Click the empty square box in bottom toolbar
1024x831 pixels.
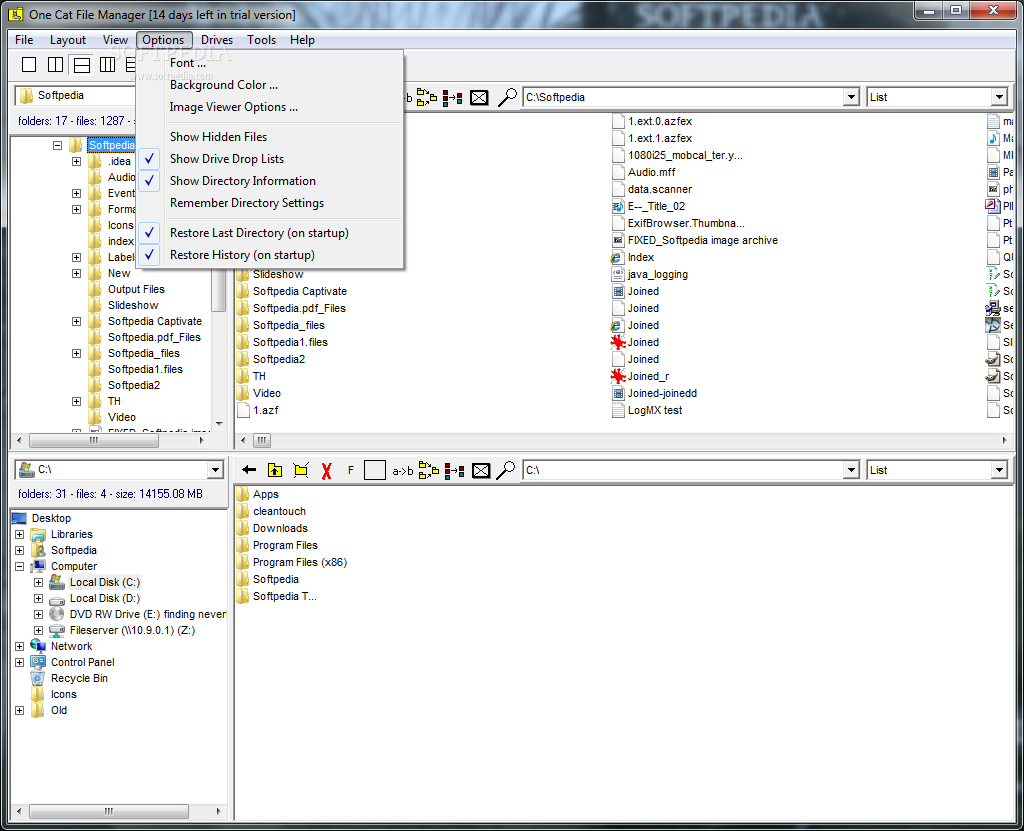[x=375, y=470]
